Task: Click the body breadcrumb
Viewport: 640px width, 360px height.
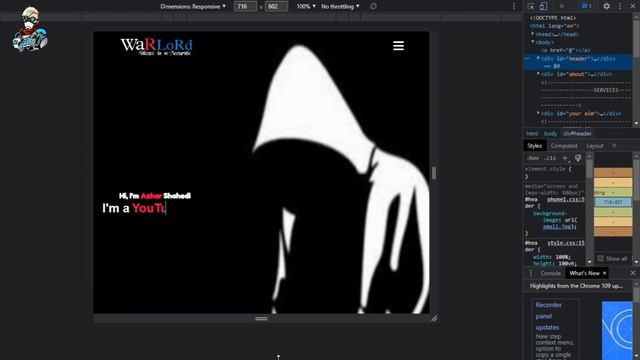Action: click(550, 133)
